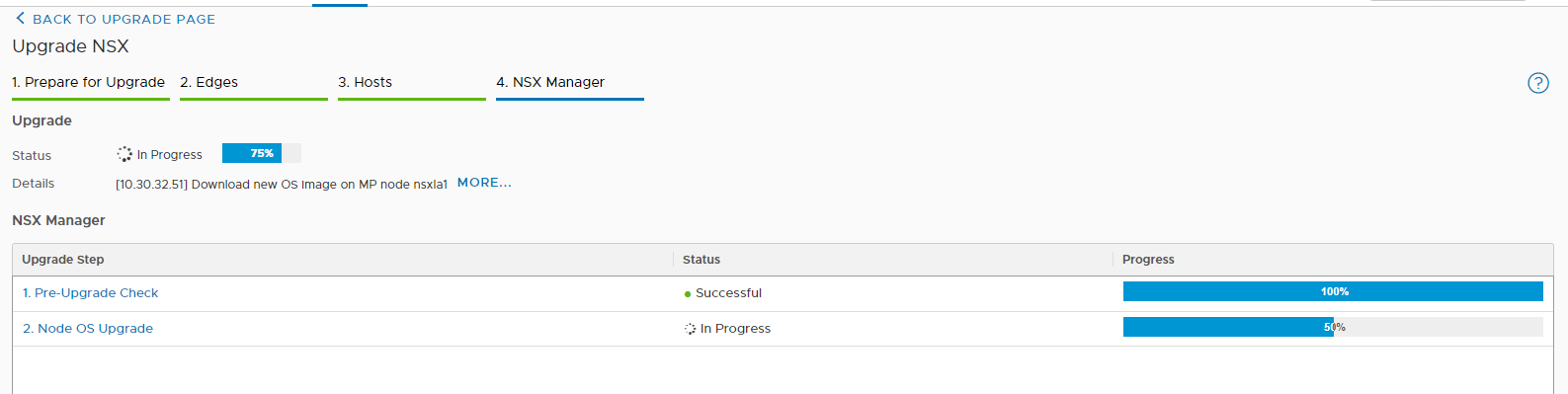Click the 100% Pre-Upgrade Check progress bar
Image resolution: width=1568 pixels, height=394 pixels.
(1333, 291)
